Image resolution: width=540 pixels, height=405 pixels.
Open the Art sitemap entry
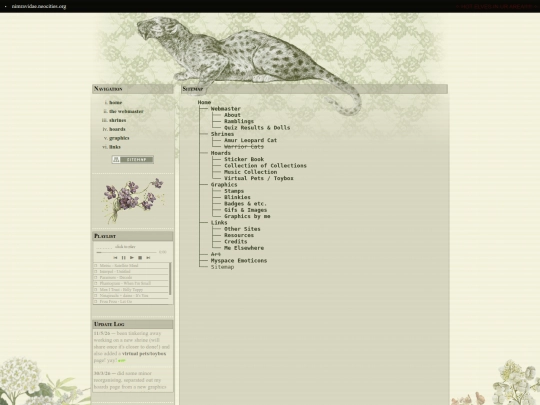216,254
